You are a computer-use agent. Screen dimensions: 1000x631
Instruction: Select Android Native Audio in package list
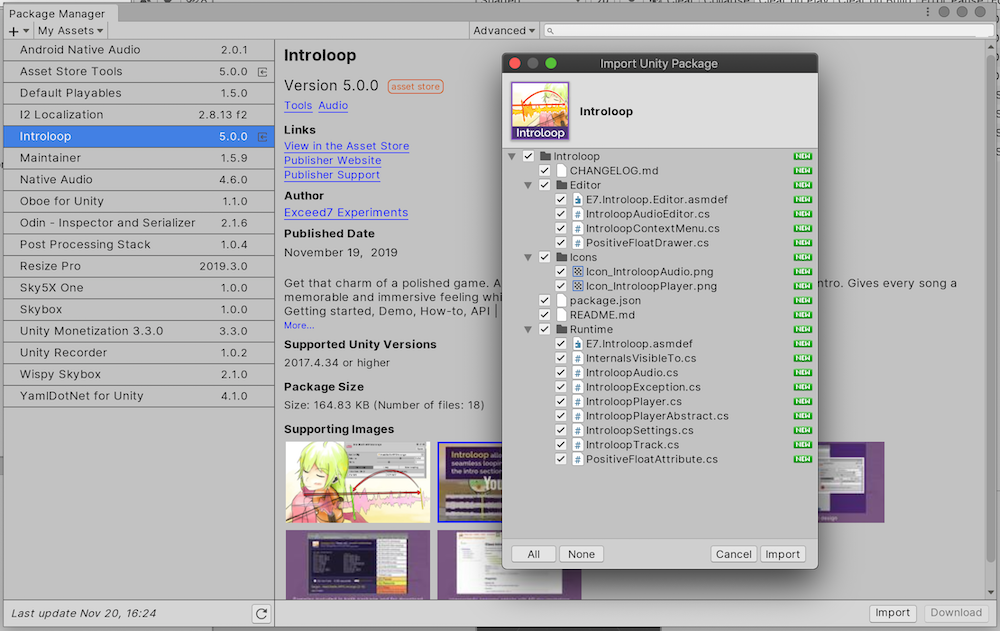click(139, 50)
